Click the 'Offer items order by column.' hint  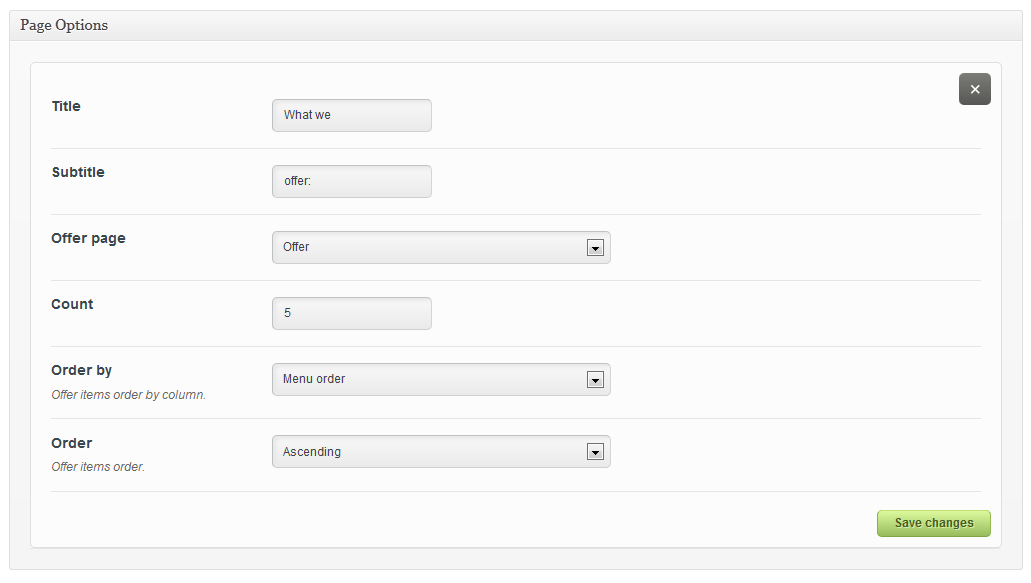[128, 395]
